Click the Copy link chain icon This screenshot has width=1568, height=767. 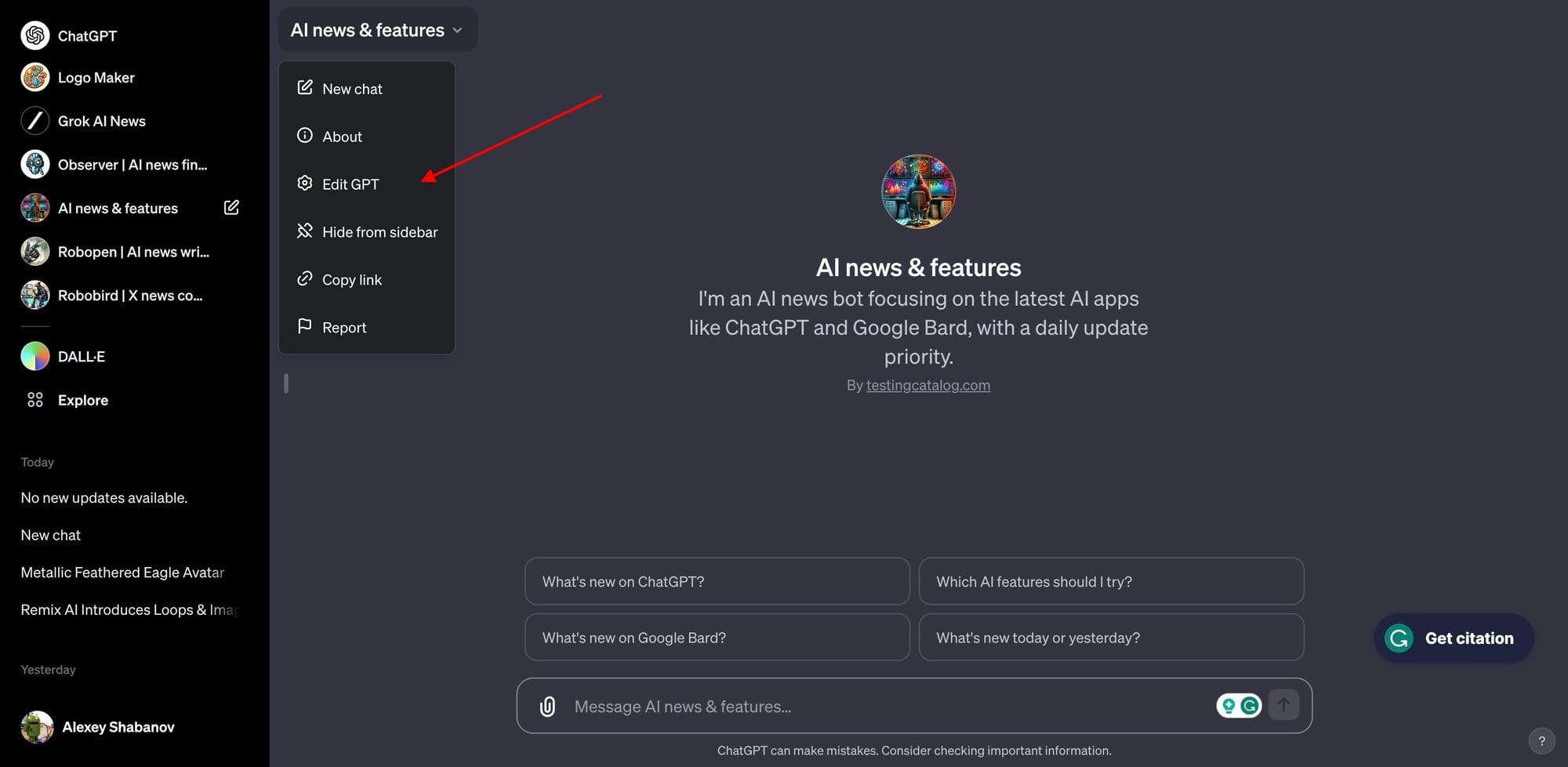point(305,278)
